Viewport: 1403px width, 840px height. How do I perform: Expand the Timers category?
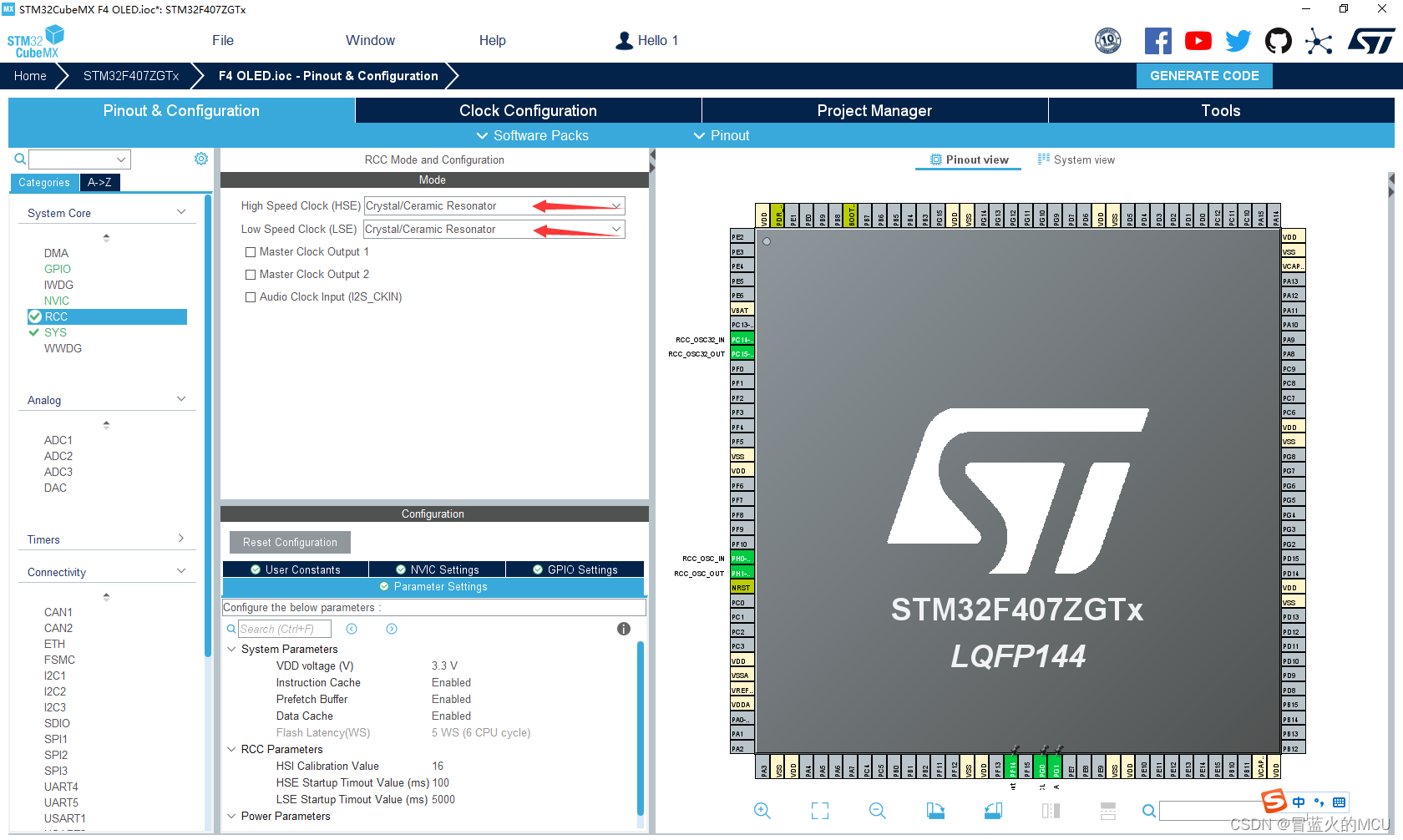(181, 539)
